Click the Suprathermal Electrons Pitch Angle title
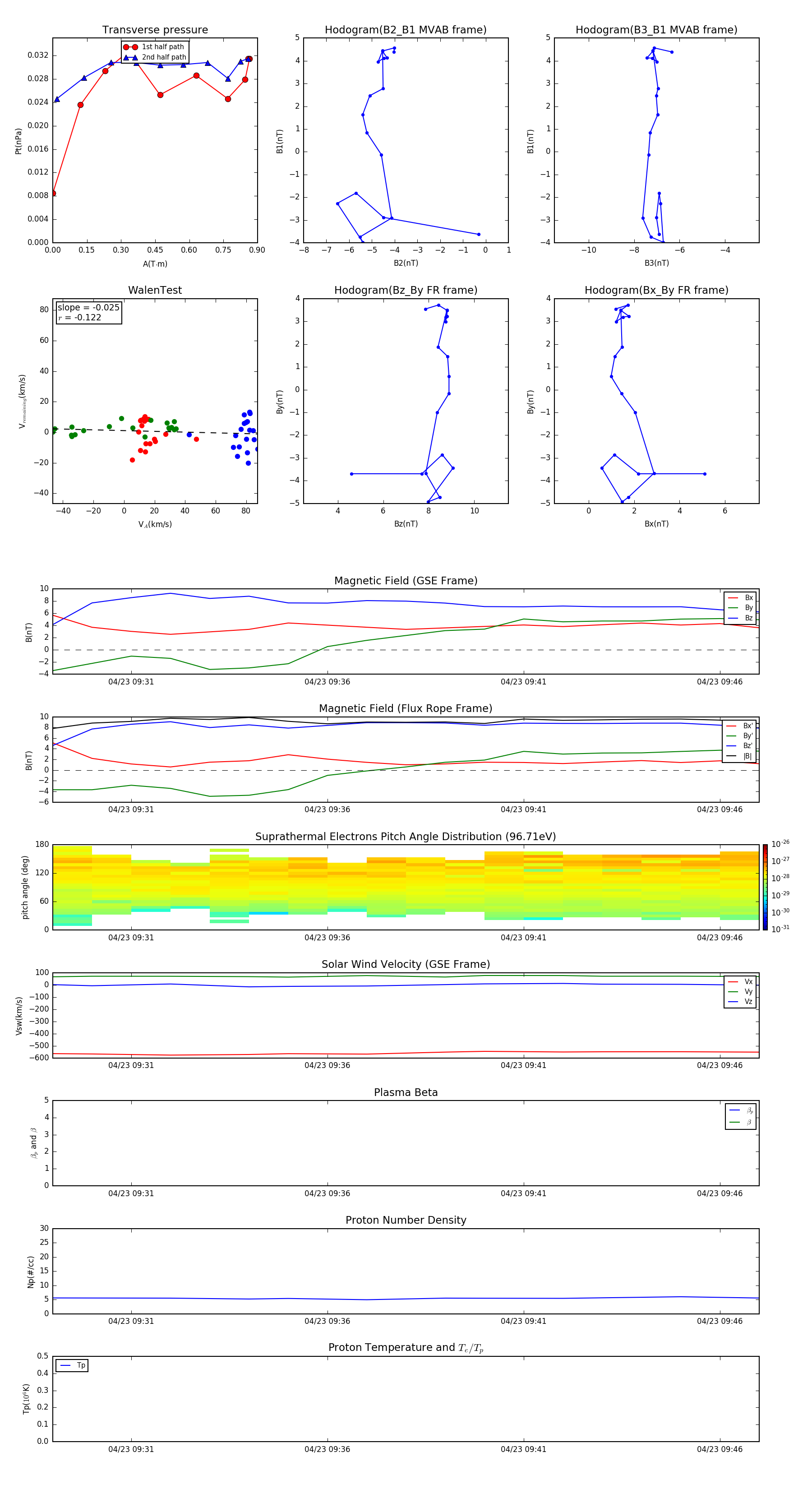This screenshot has height=1489, width=812. tap(406, 837)
